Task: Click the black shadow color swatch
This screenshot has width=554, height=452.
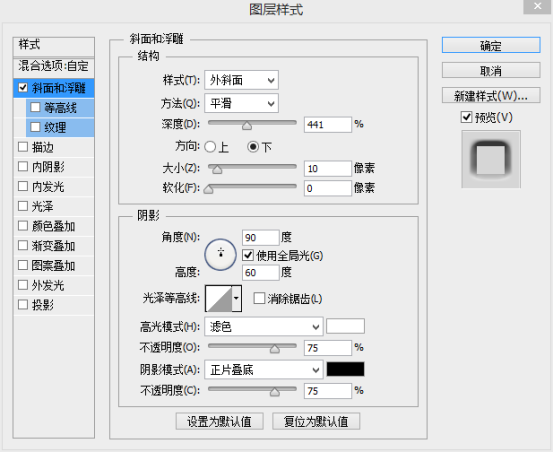Action: coord(345,369)
